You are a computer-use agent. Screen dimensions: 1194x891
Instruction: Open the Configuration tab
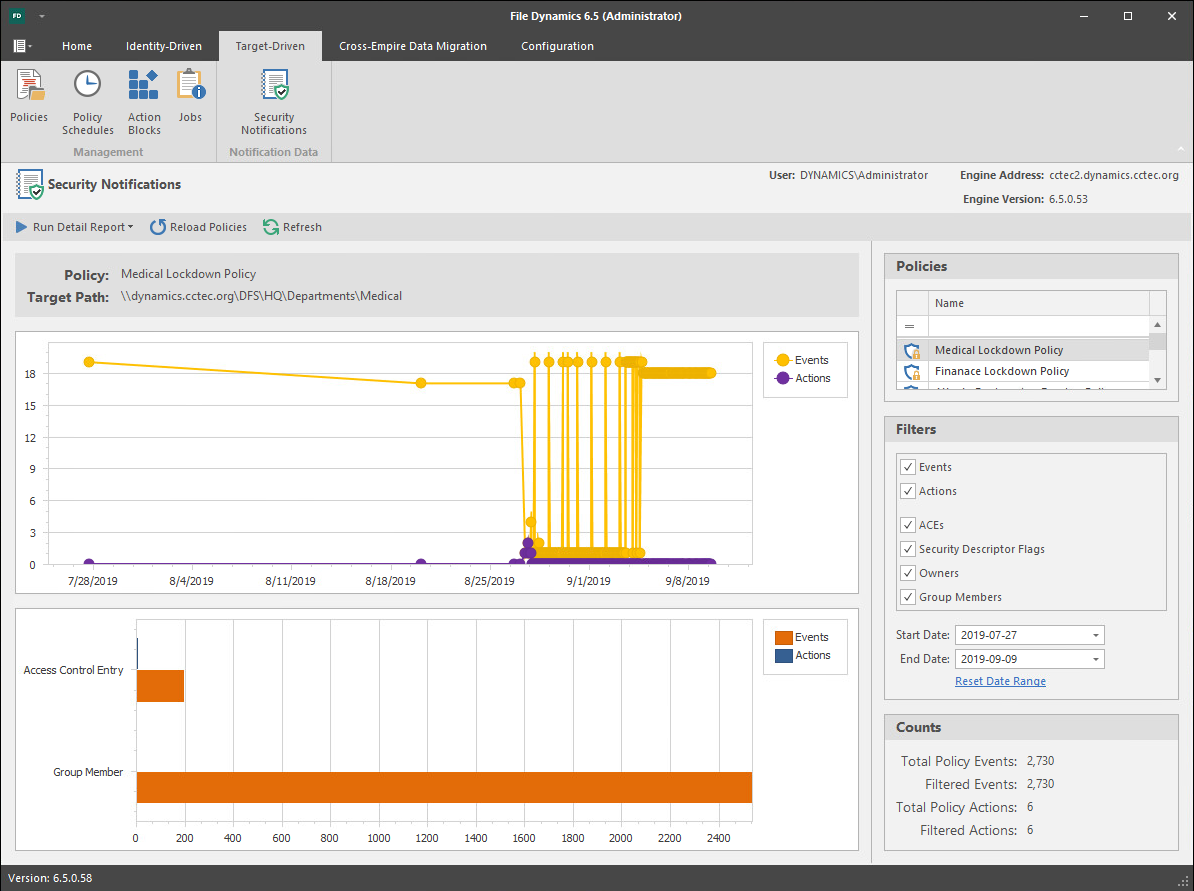coord(557,46)
